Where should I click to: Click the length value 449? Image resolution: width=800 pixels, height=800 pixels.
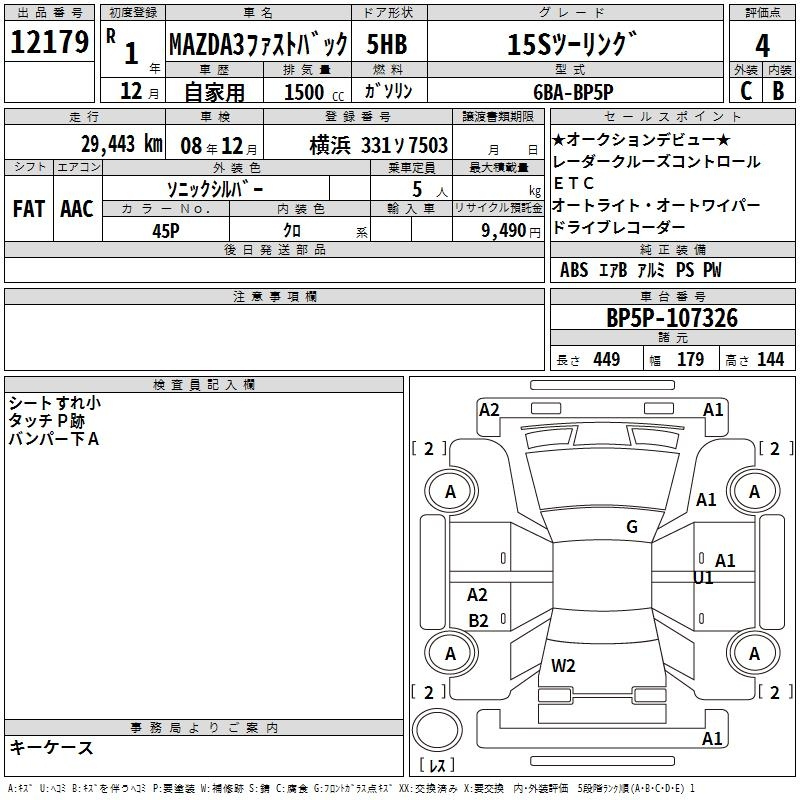[x=607, y=359]
